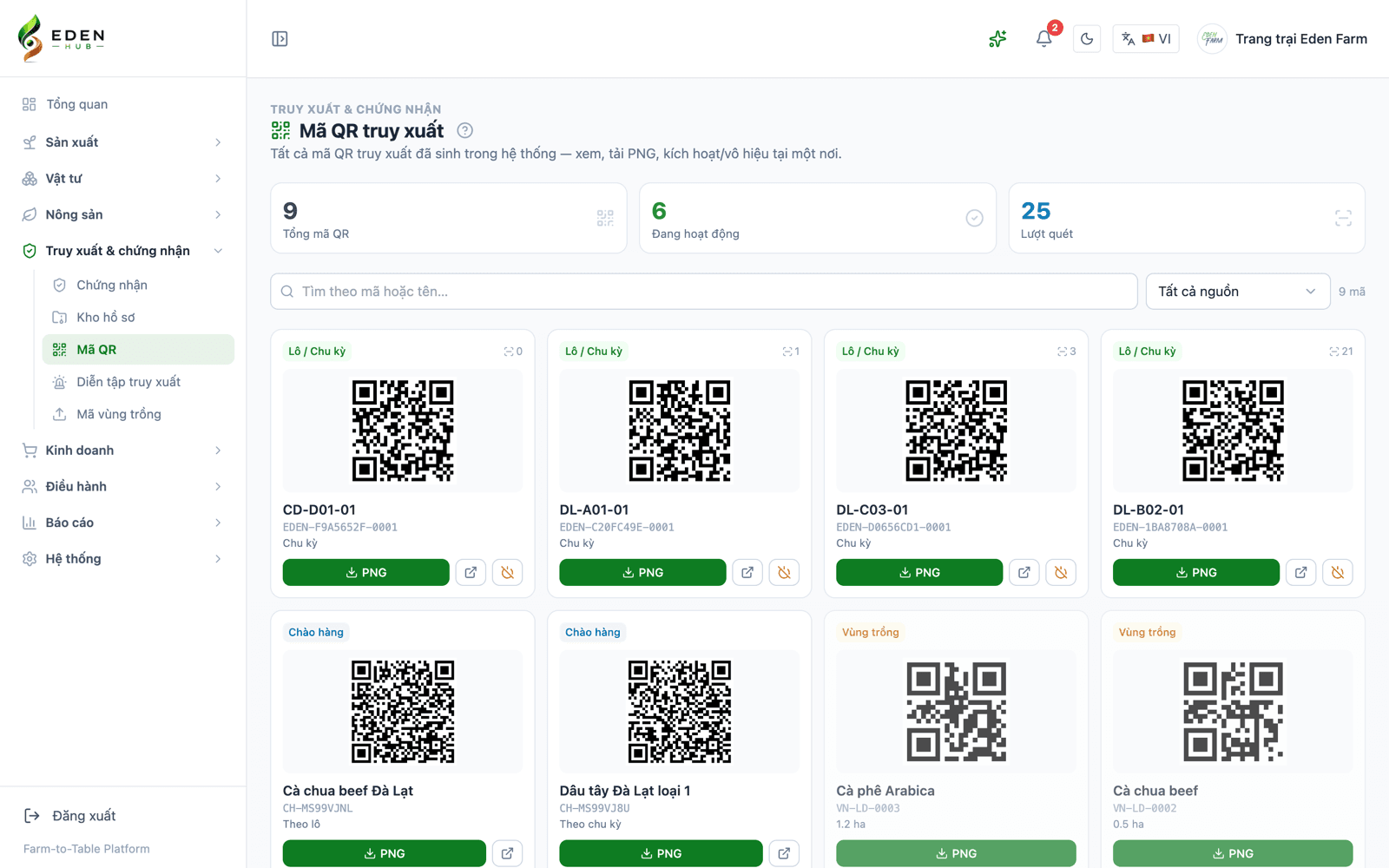Viewport: 1389px width, 868px height.
Task: Deactivate the DL-A01-01 QR code icon
Action: (784, 573)
